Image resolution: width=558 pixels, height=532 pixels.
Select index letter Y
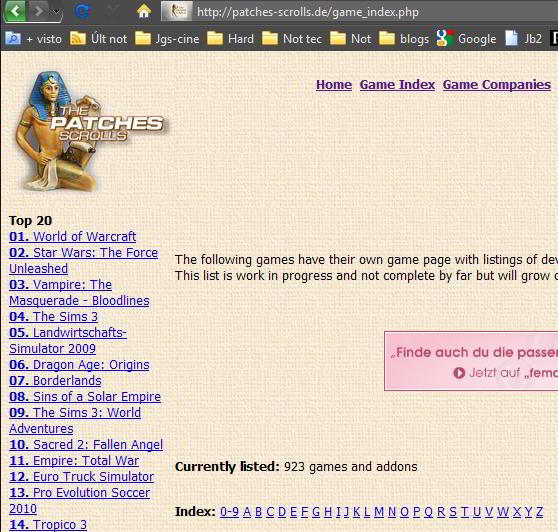point(528,512)
